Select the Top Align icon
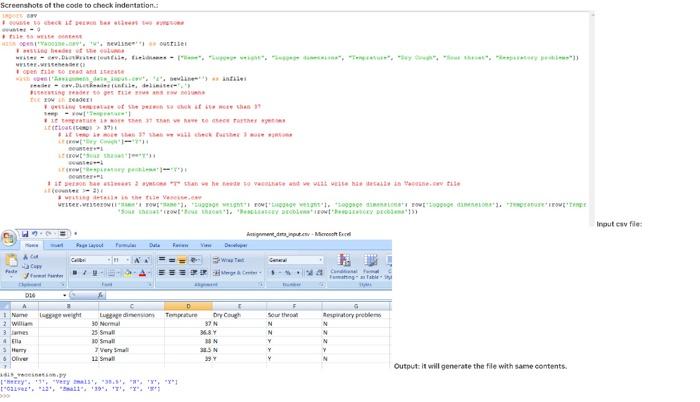Viewport: 700px width, 402px height. coord(162,260)
